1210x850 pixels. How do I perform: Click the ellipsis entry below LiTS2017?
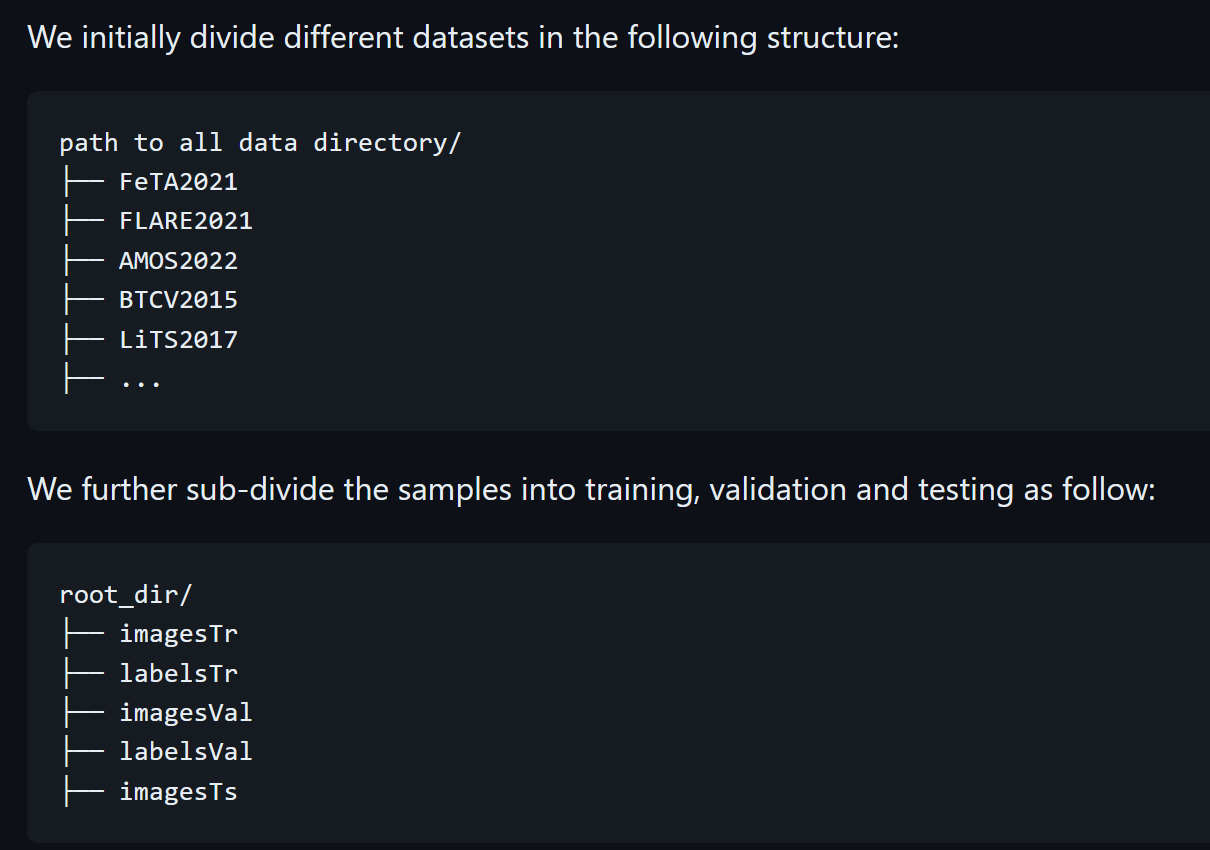click(140, 380)
